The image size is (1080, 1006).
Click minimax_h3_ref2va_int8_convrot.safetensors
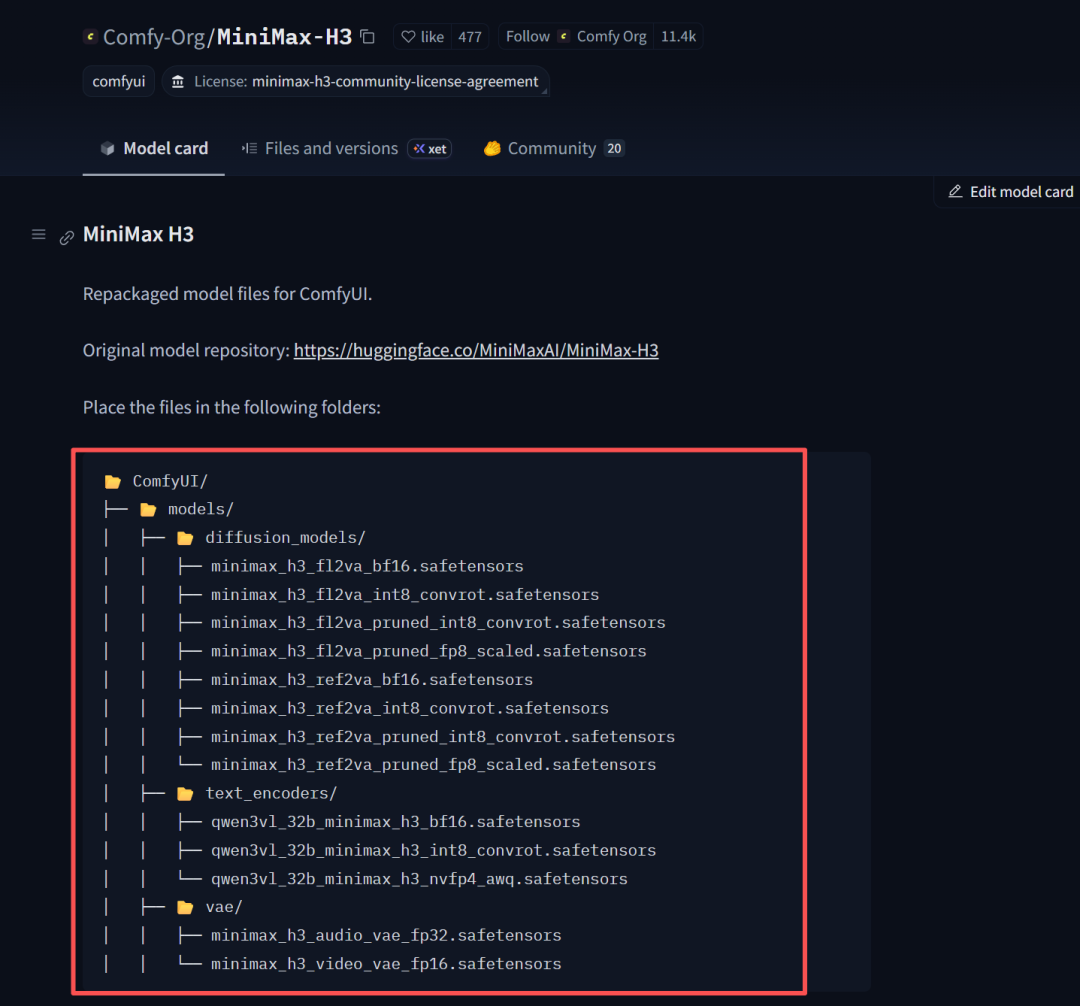(410, 709)
